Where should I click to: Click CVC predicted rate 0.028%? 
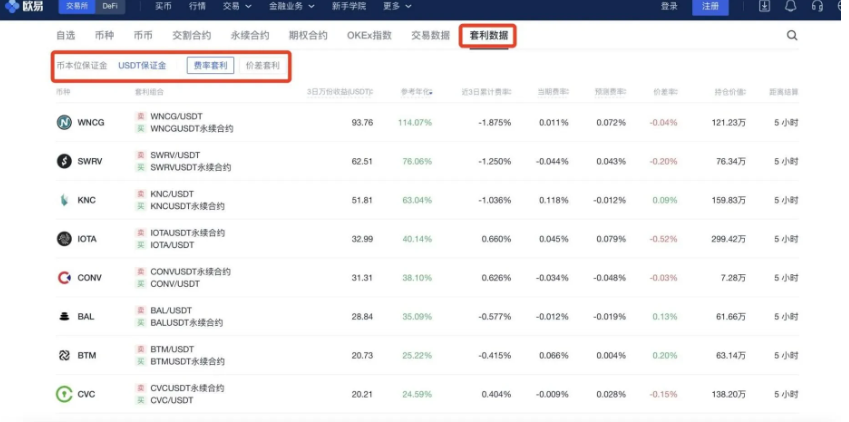(x=611, y=394)
